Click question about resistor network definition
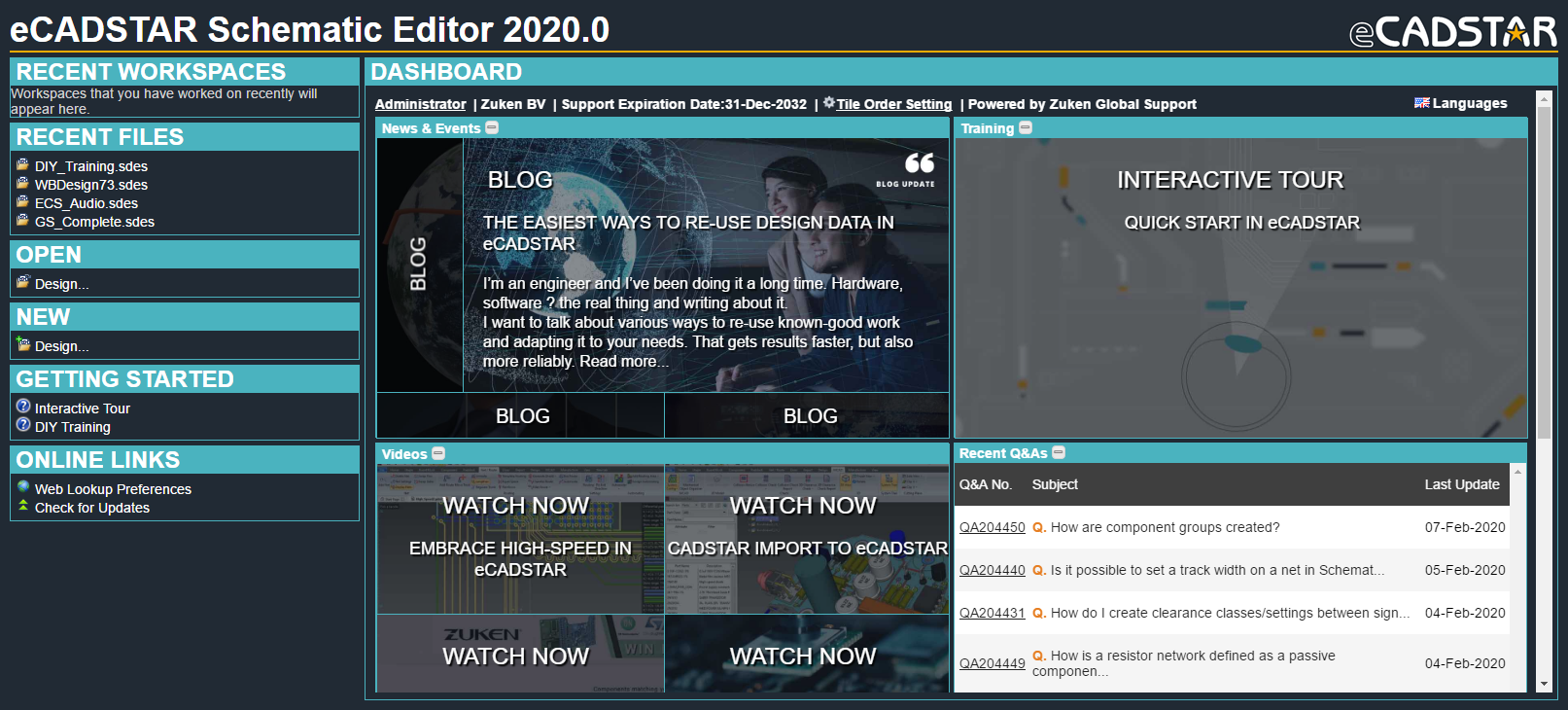Viewport: 1568px width, 710px height. coord(1184,663)
